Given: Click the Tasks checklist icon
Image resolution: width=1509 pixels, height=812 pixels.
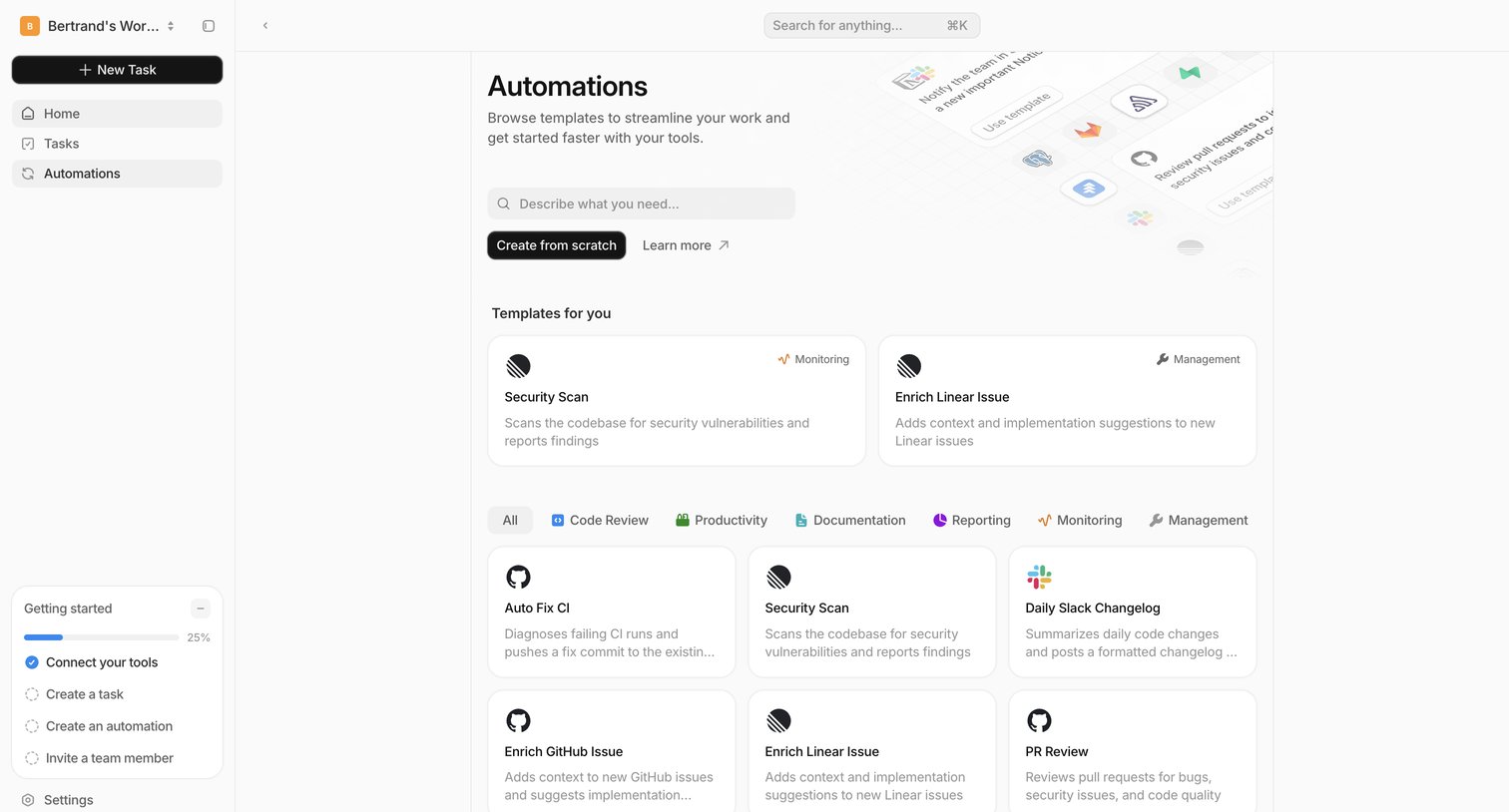Looking at the screenshot, I should coord(28,144).
